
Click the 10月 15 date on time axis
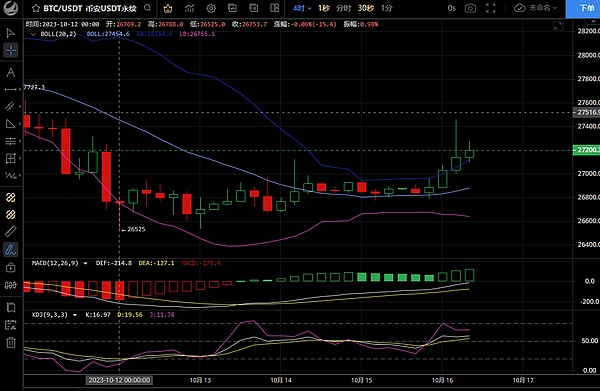pos(362,380)
